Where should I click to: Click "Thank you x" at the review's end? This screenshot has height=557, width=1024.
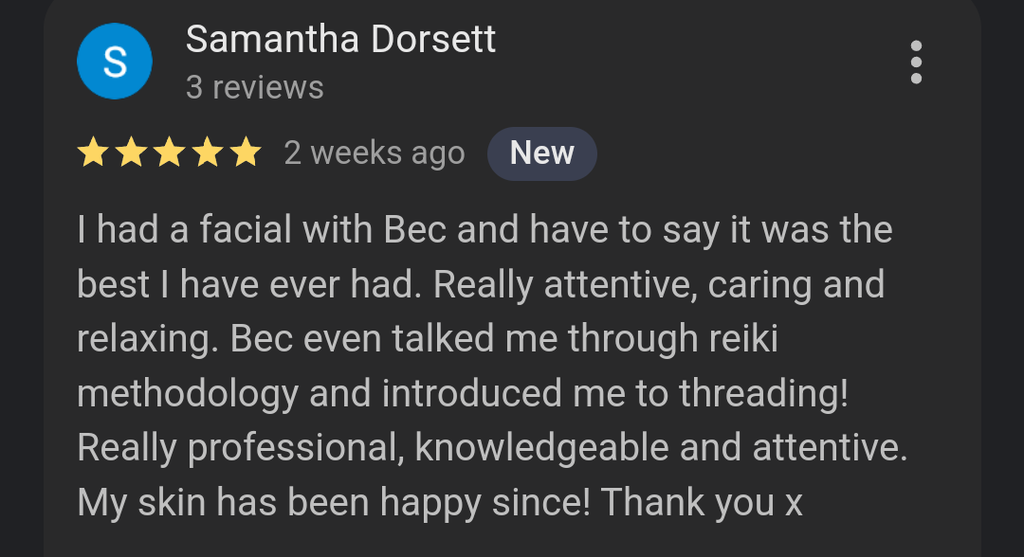click(703, 501)
